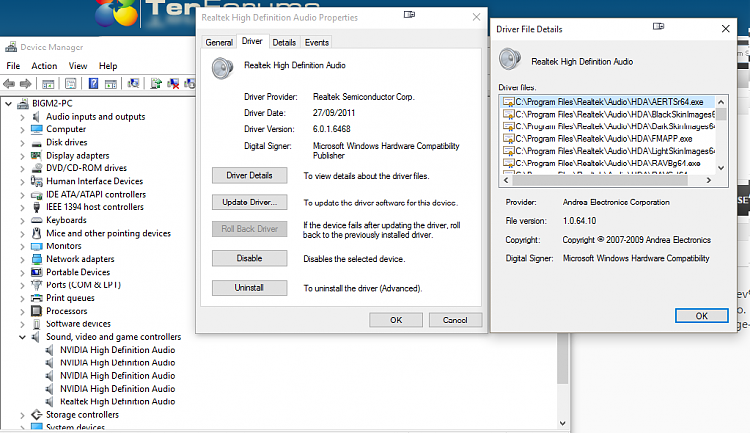Click the Monitors category icon
The width and height of the screenshot is (750, 433).
(x=36, y=246)
